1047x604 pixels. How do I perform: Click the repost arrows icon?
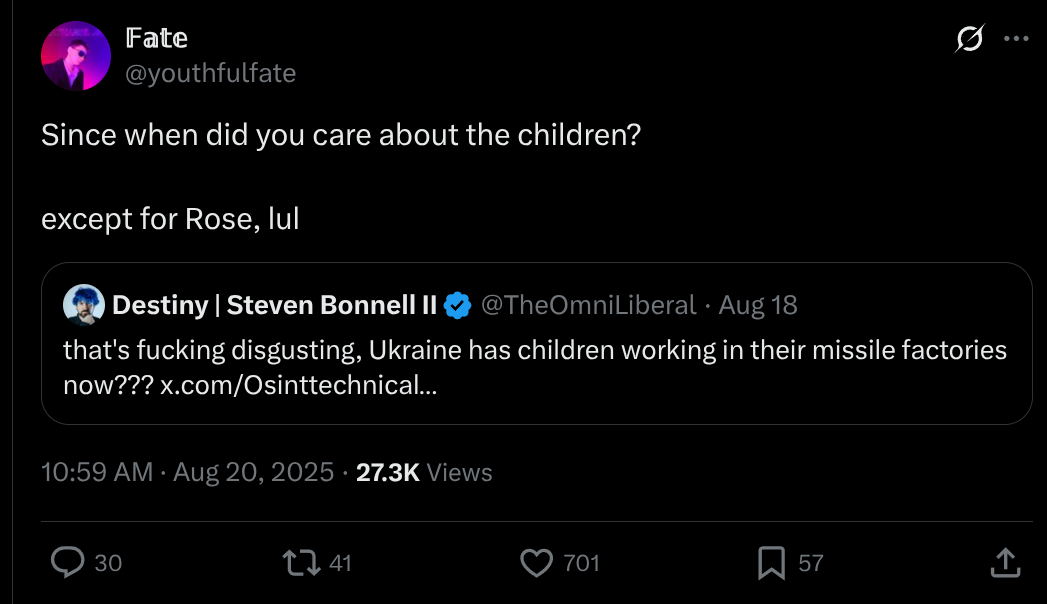[302, 563]
